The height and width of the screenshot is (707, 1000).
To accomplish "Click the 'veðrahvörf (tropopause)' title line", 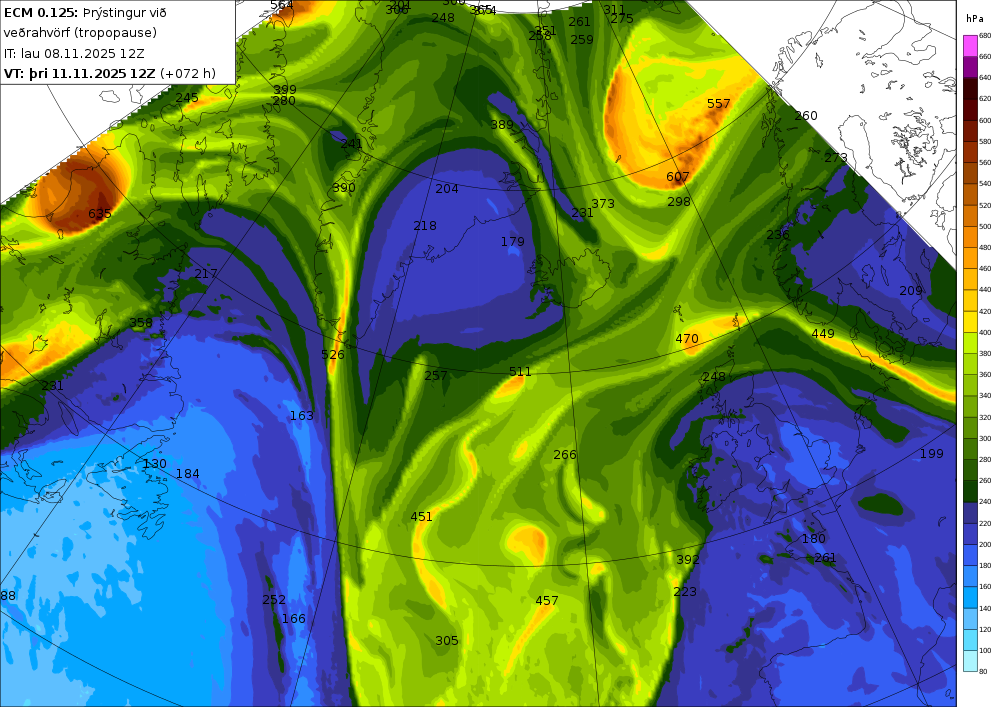I will [80, 33].
